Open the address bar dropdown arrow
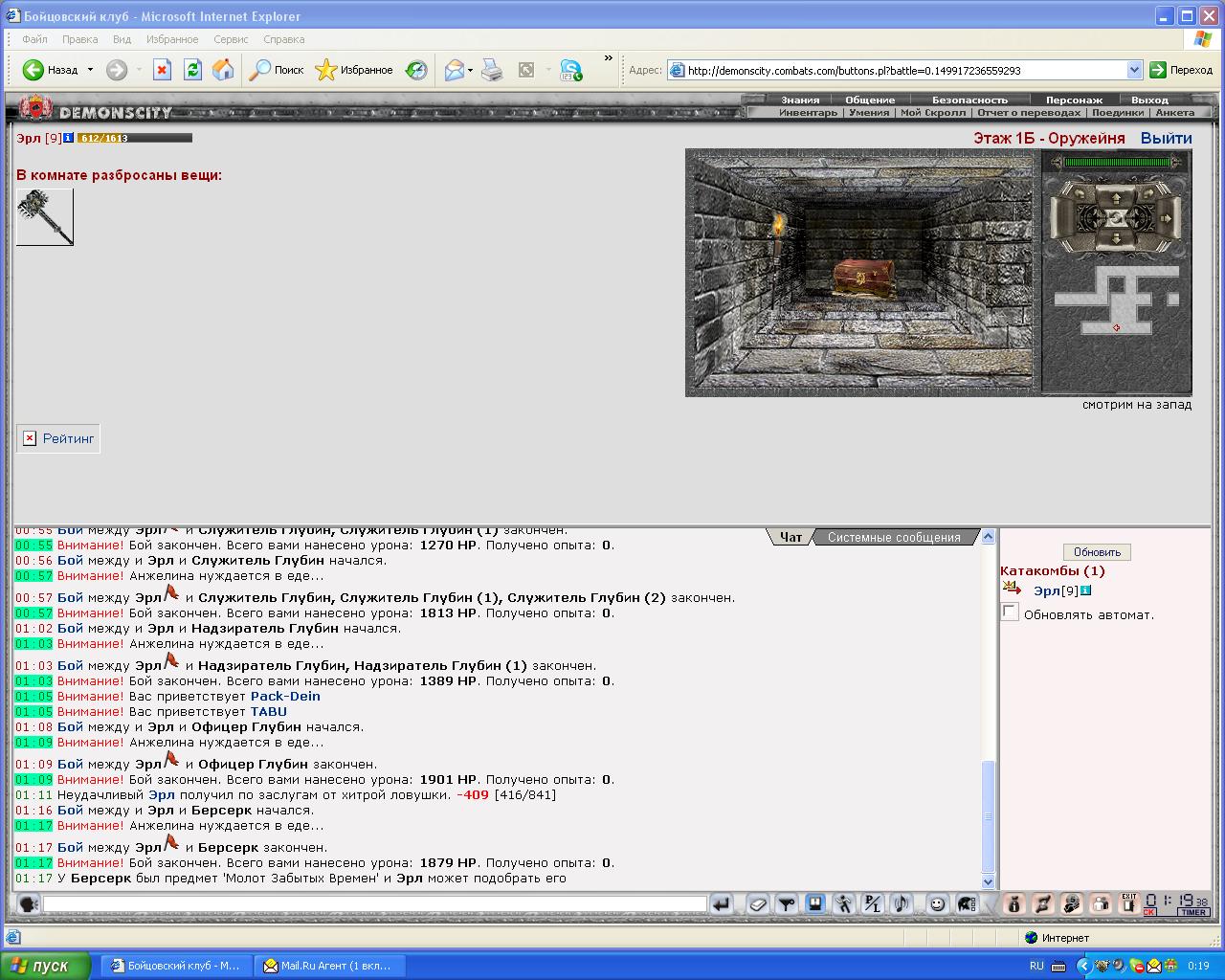The height and width of the screenshot is (980, 1225). [x=1134, y=70]
